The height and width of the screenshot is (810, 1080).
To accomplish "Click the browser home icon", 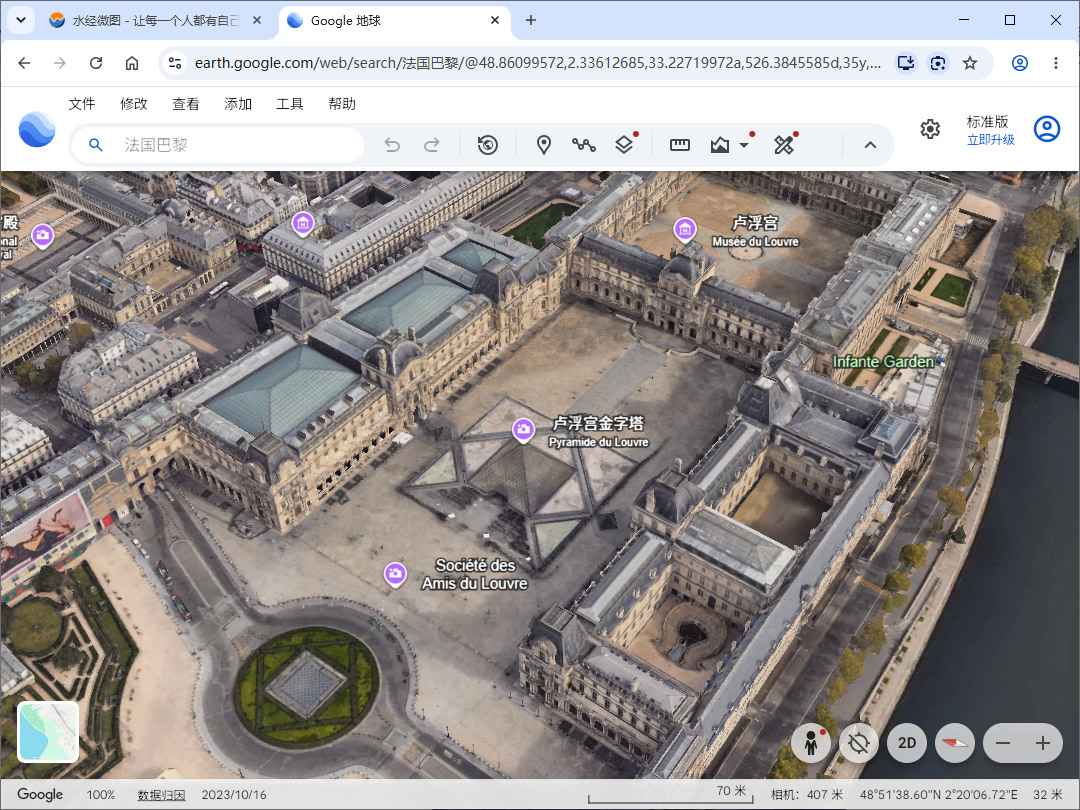I will point(132,63).
